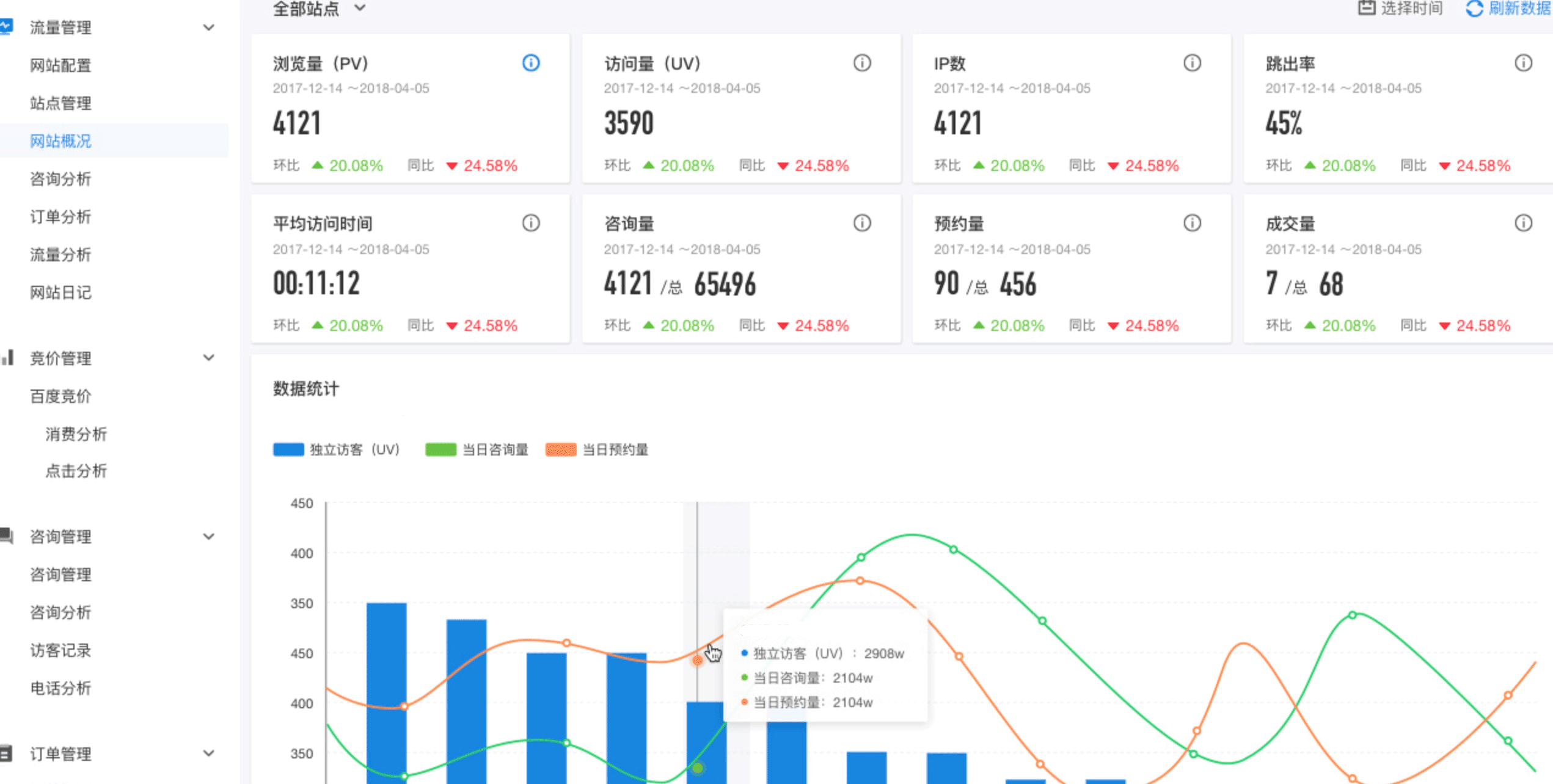Click info icon on 咨询量 card
Screen dimensions: 1553x784
[x=862, y=223]
